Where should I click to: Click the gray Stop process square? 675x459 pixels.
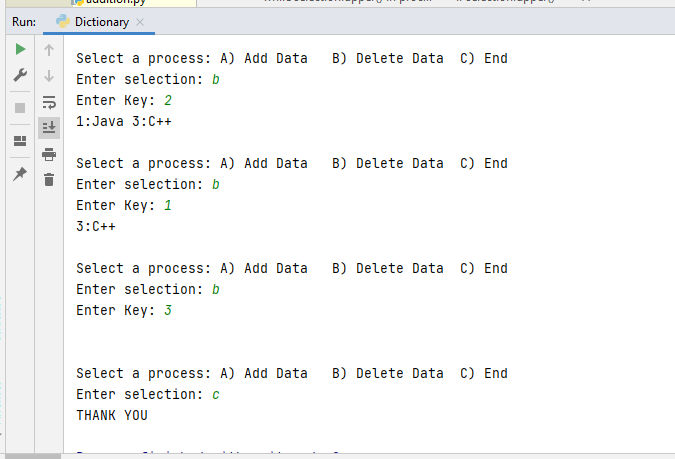pyautogui.click(x=20, y=108)
